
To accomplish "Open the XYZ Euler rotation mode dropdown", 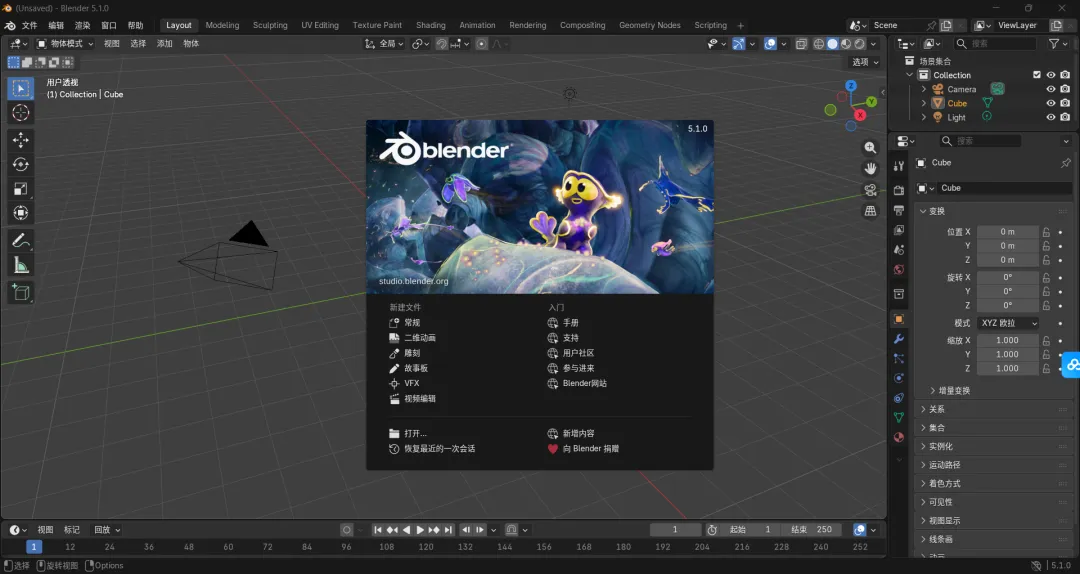I will pos(1008,323).
